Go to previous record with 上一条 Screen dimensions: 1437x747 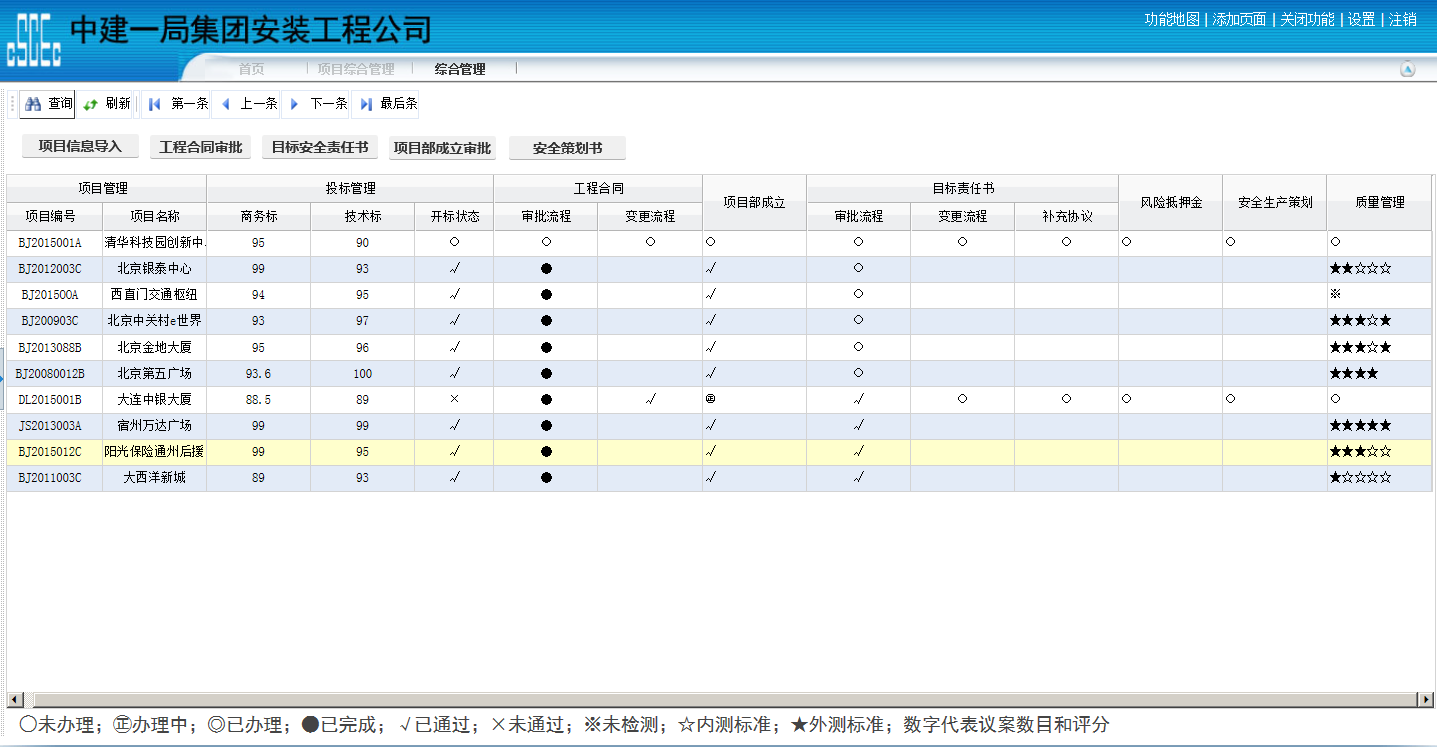(247, 104)
